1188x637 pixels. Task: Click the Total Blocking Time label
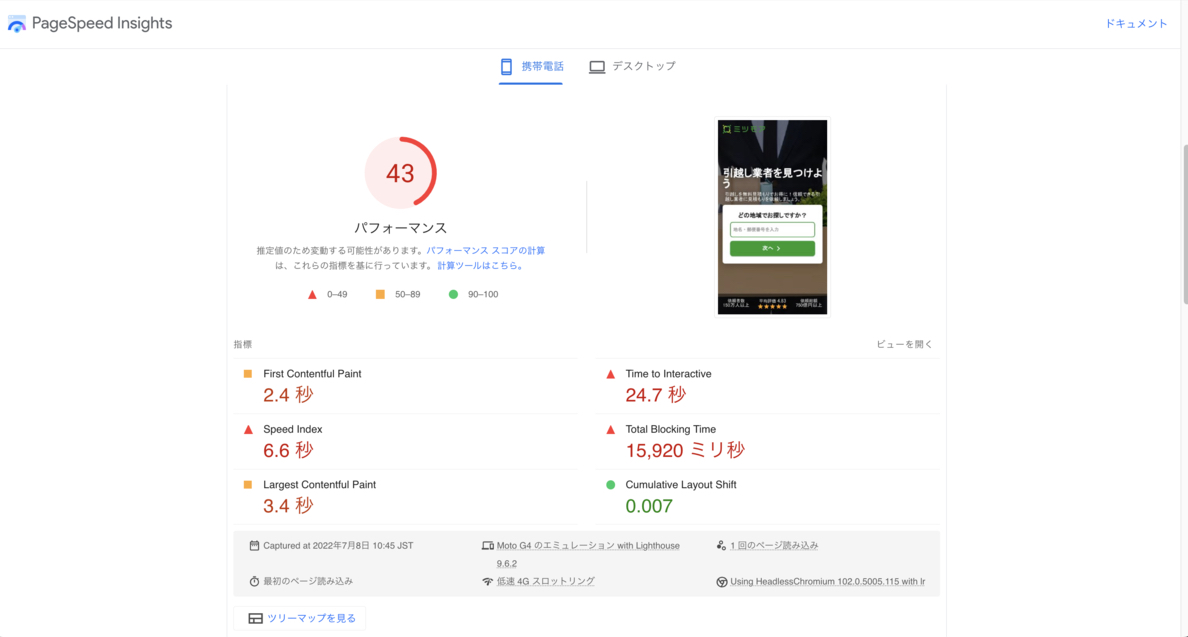[x=671, y=429]
